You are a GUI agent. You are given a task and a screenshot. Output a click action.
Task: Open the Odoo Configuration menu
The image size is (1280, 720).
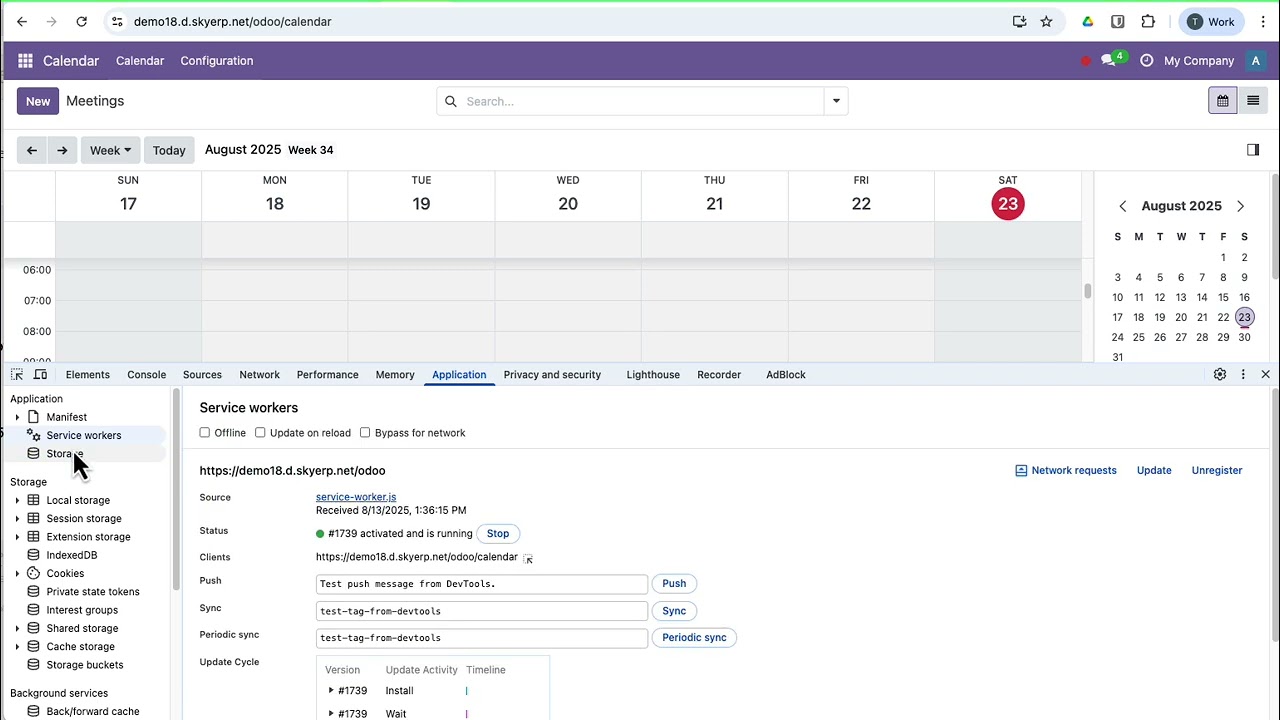coord(217,61)
